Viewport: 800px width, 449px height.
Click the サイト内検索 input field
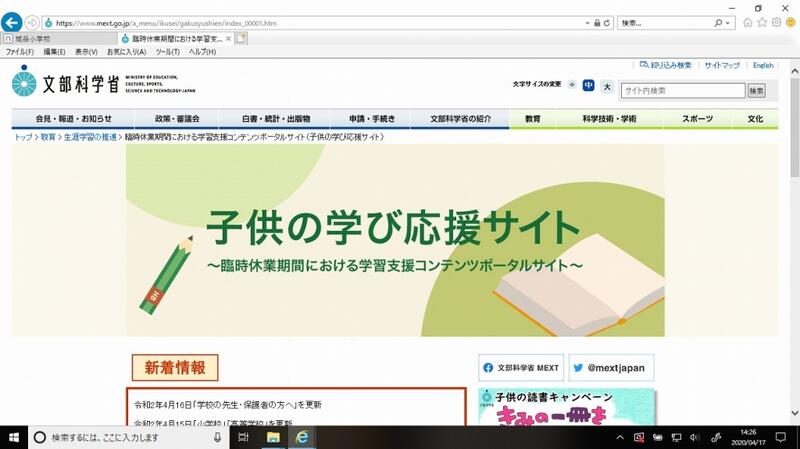(682, 91)
